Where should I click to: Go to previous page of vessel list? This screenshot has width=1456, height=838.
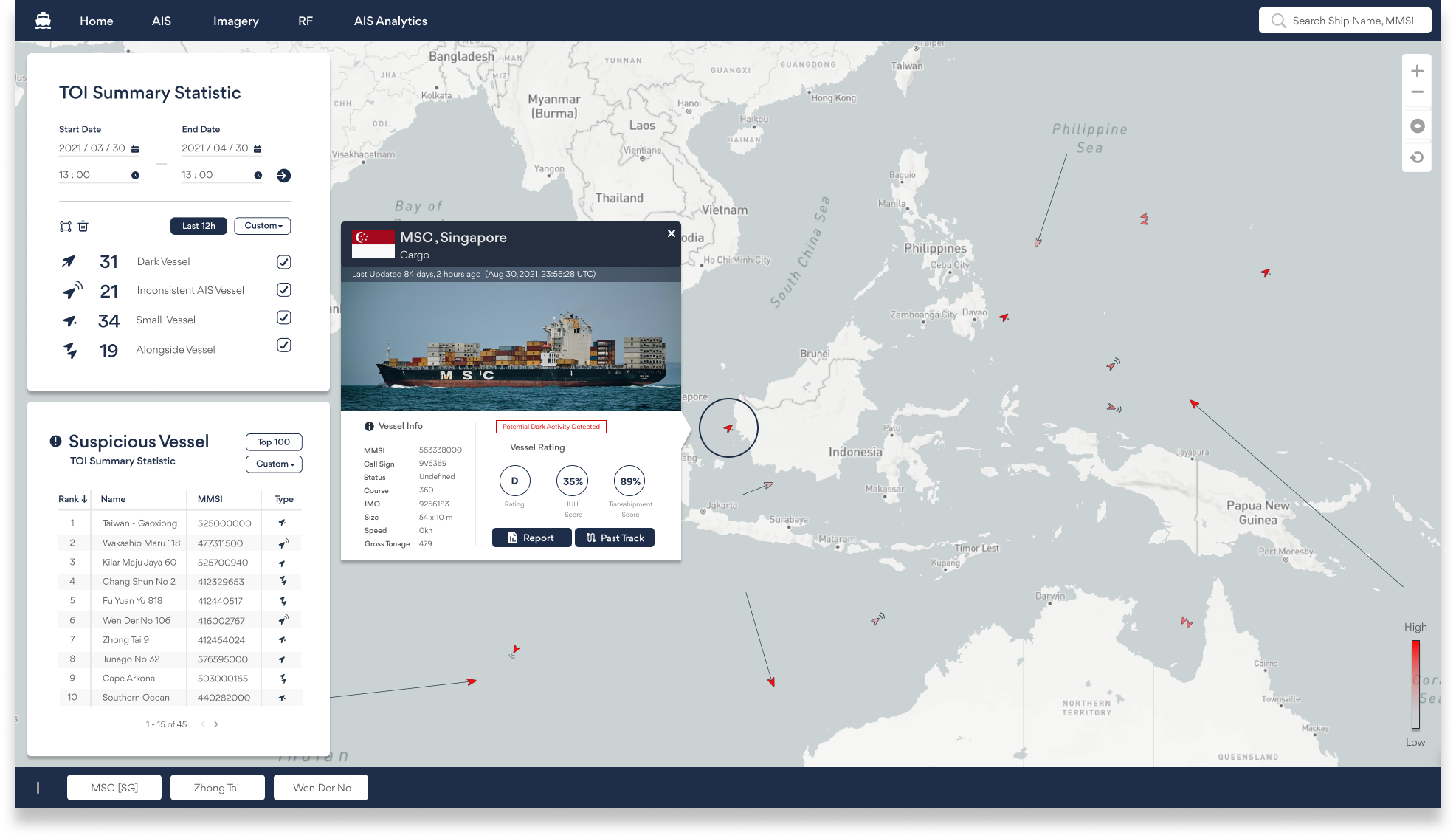(203, 724)
